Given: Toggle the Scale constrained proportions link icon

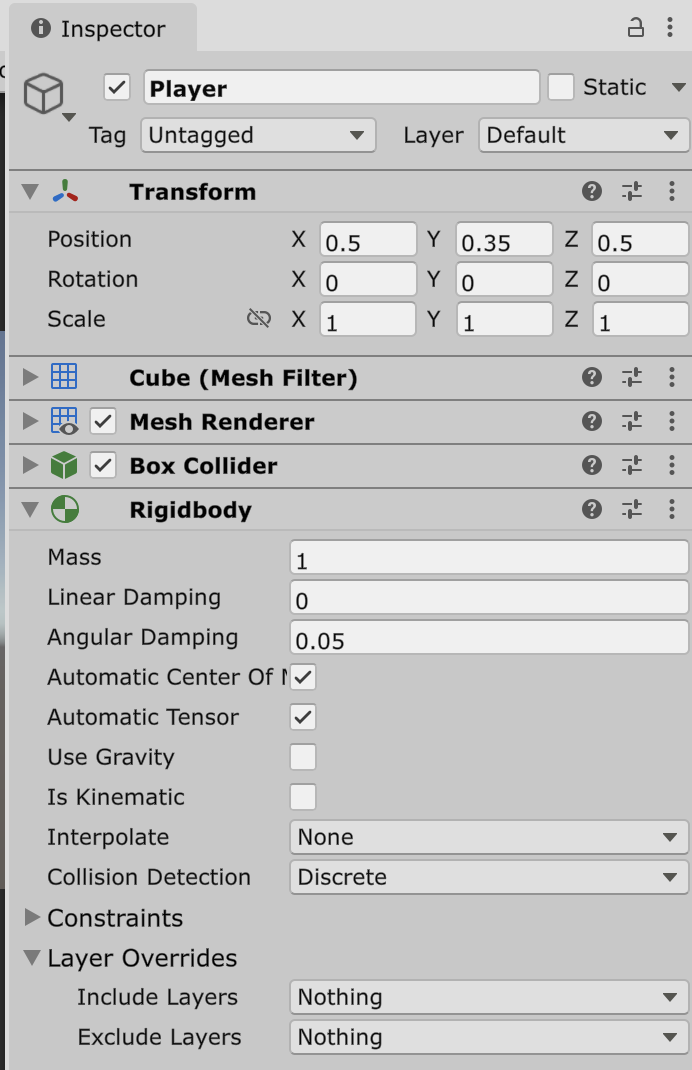Looking at the screenshot, I should point(259,319).
